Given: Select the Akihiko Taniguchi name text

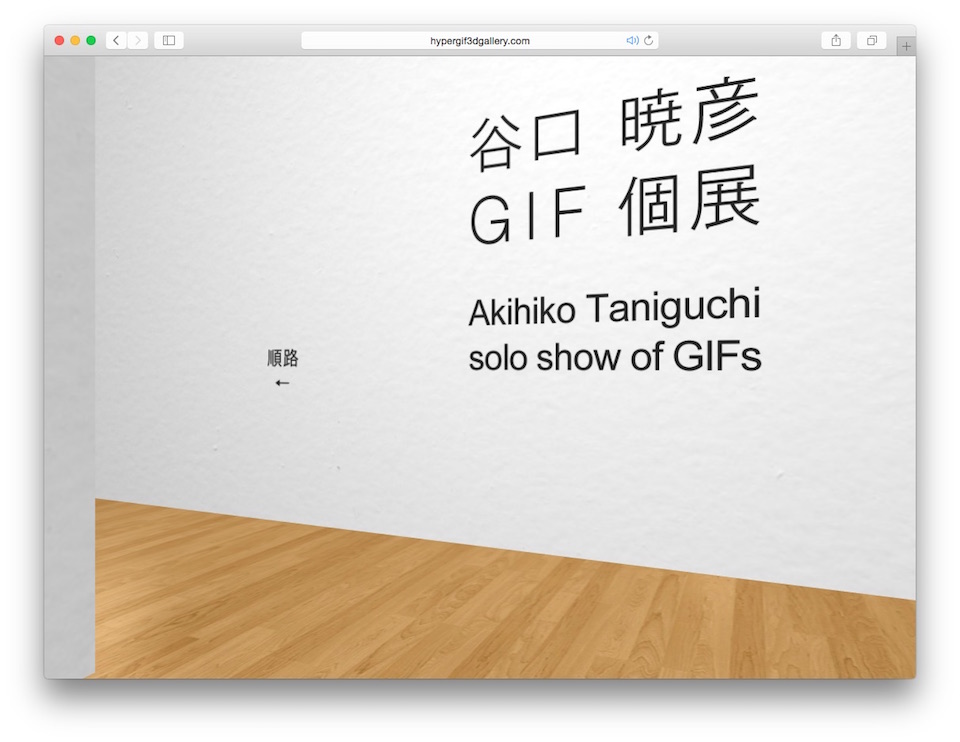Looking at the screenshot, I should point(613,309).
